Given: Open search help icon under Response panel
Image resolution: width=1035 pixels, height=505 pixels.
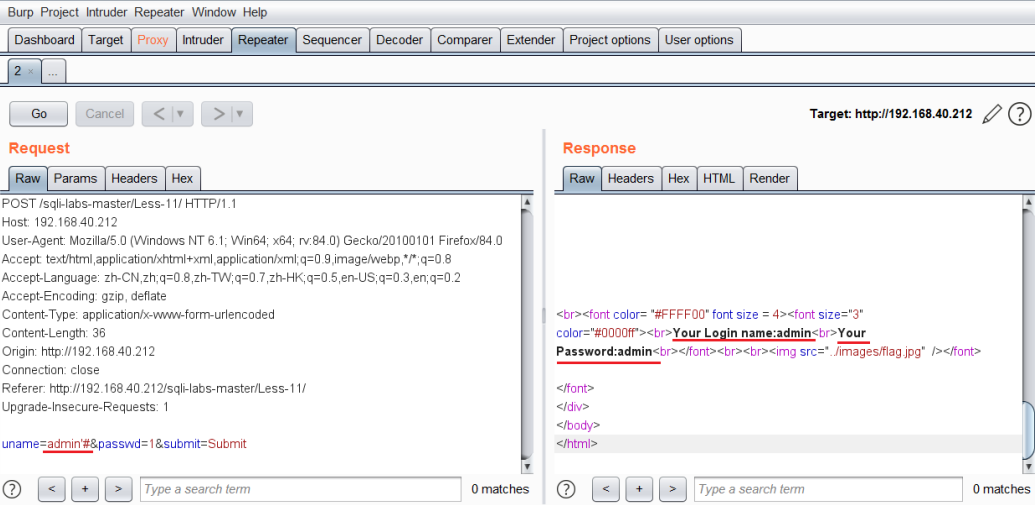Looking at the screenshot, I should pyautogui.click(x=566, y=489).
